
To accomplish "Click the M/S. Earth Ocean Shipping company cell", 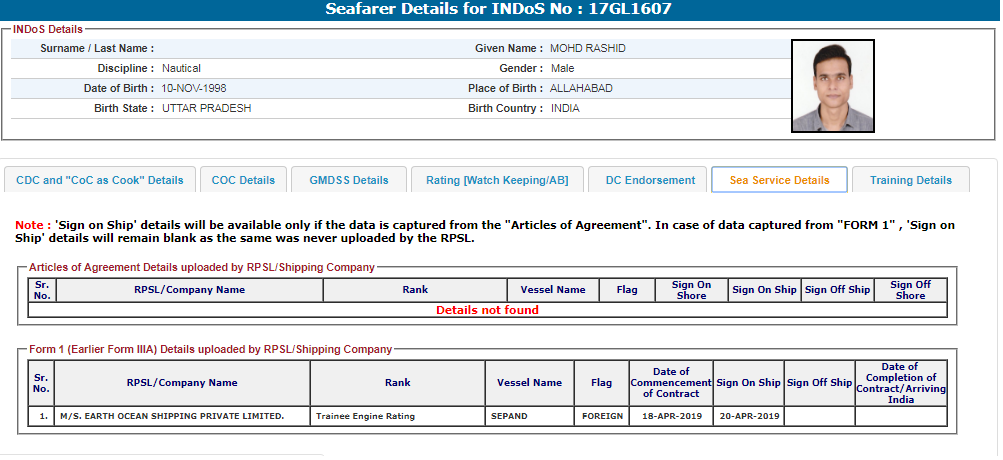I will click(182, 416).
